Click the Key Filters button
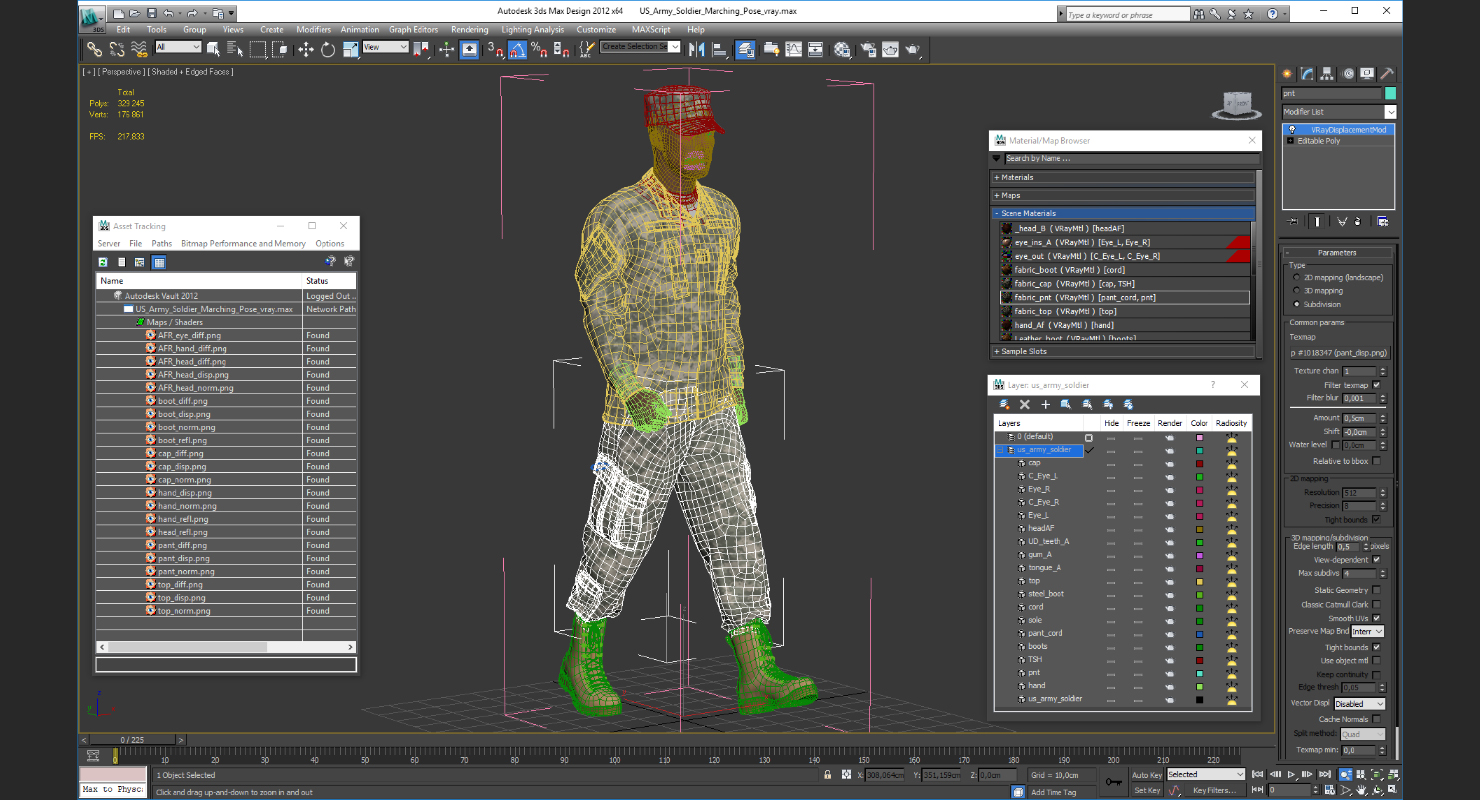This screenshot has height=800, width=1480. [x=1213, y=790]
